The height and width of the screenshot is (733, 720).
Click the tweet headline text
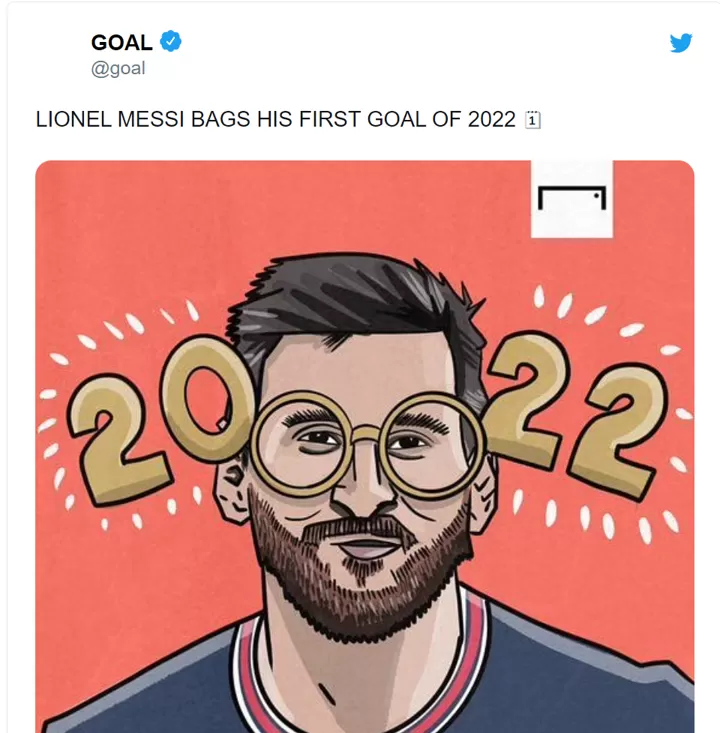click(275, 121)
